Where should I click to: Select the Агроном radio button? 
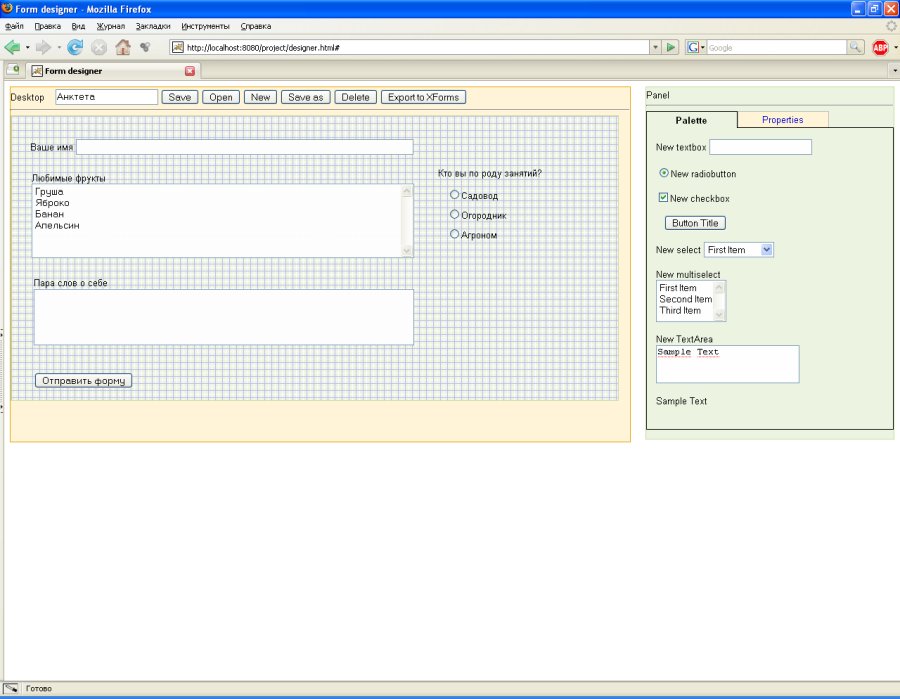tap(454, 234)
